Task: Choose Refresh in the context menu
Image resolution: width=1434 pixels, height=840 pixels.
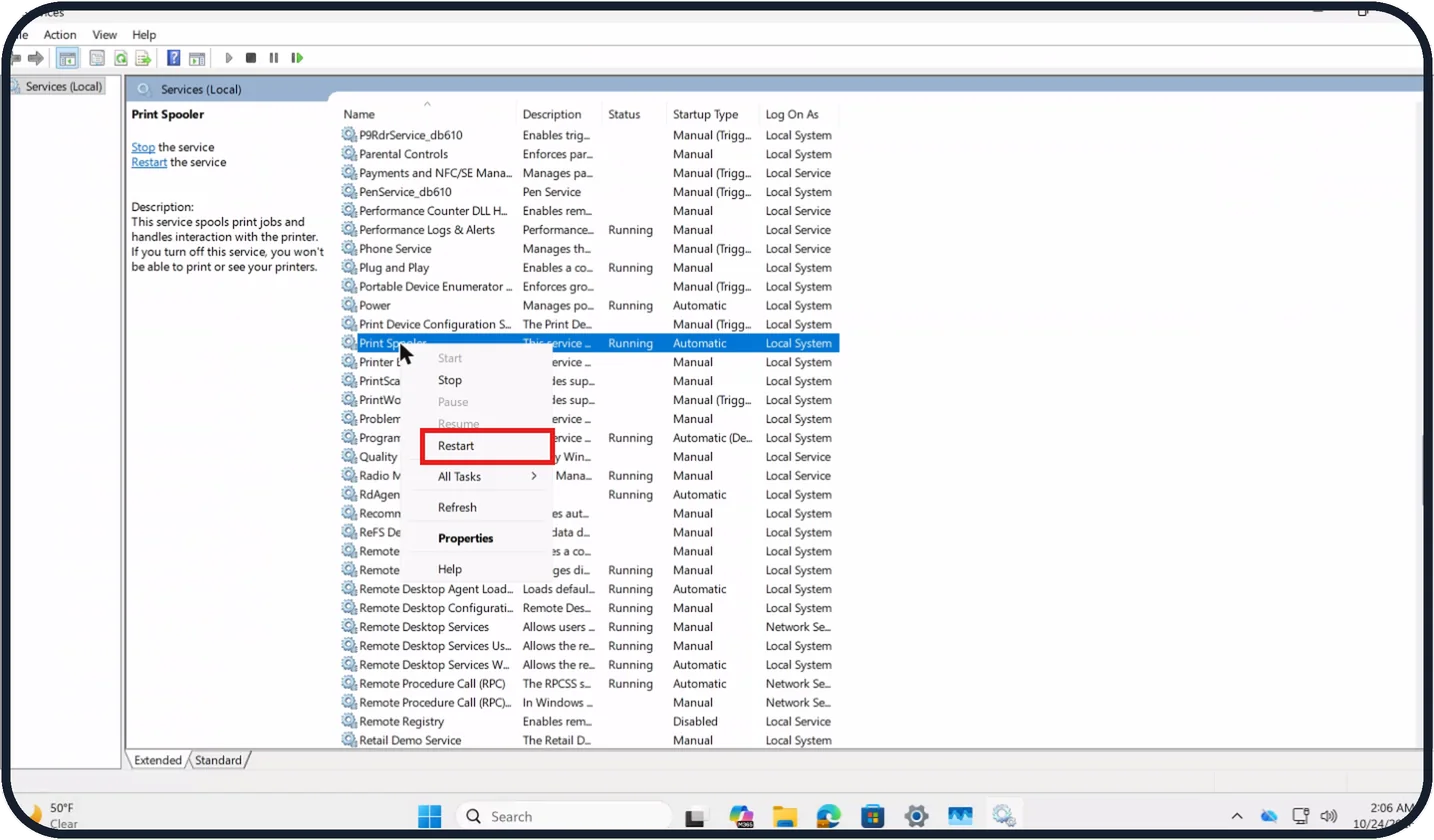Action: click(477, 508)
